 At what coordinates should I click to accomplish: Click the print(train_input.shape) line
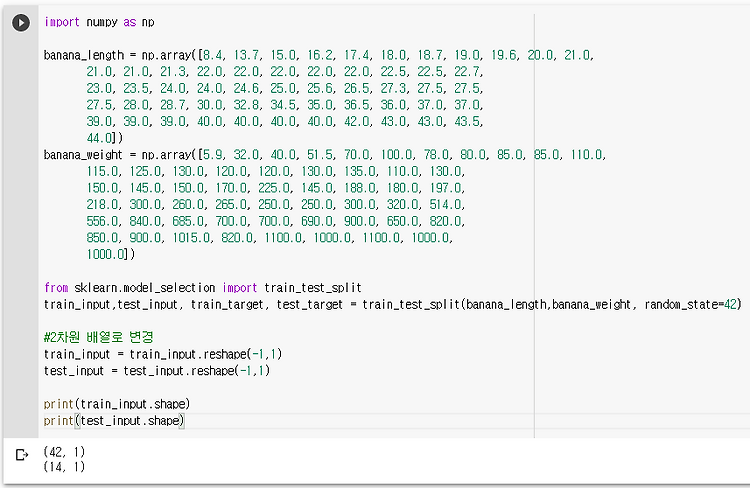click(117, 404)
